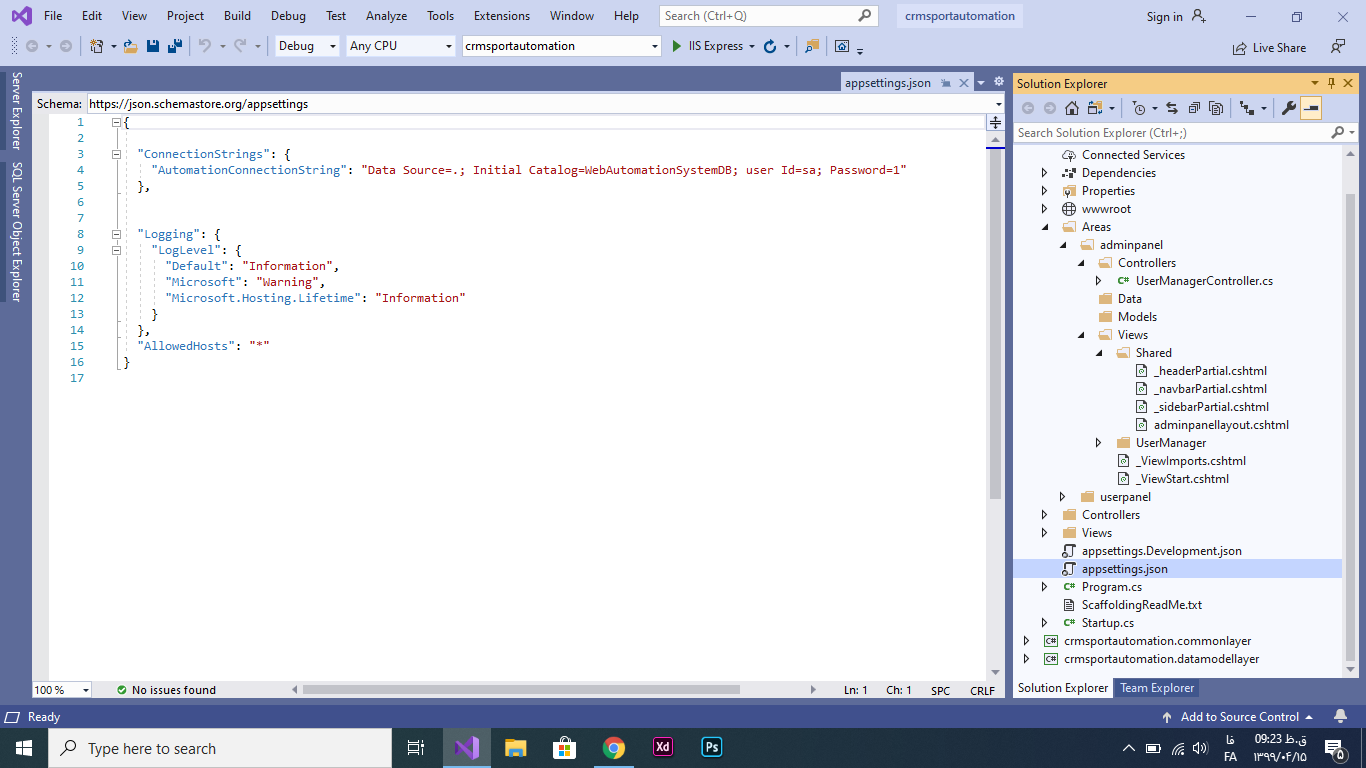Expand the userpanel folder node
The height and width of the screenshot is (768, 1366).
pos(1063,497)
